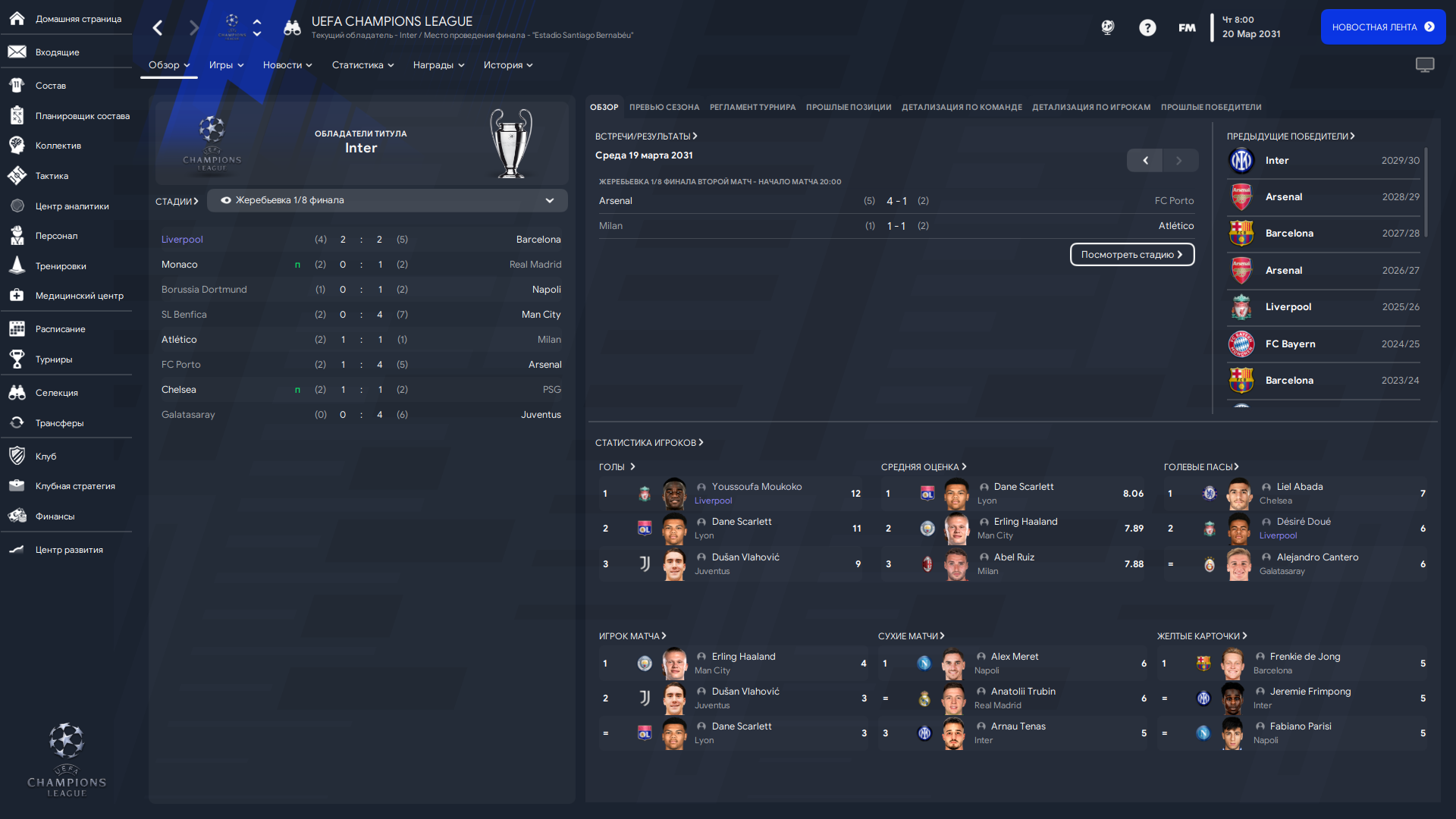Expand the Награды menu
Screen dimensions: 1456x819
(x=438, y=65)
